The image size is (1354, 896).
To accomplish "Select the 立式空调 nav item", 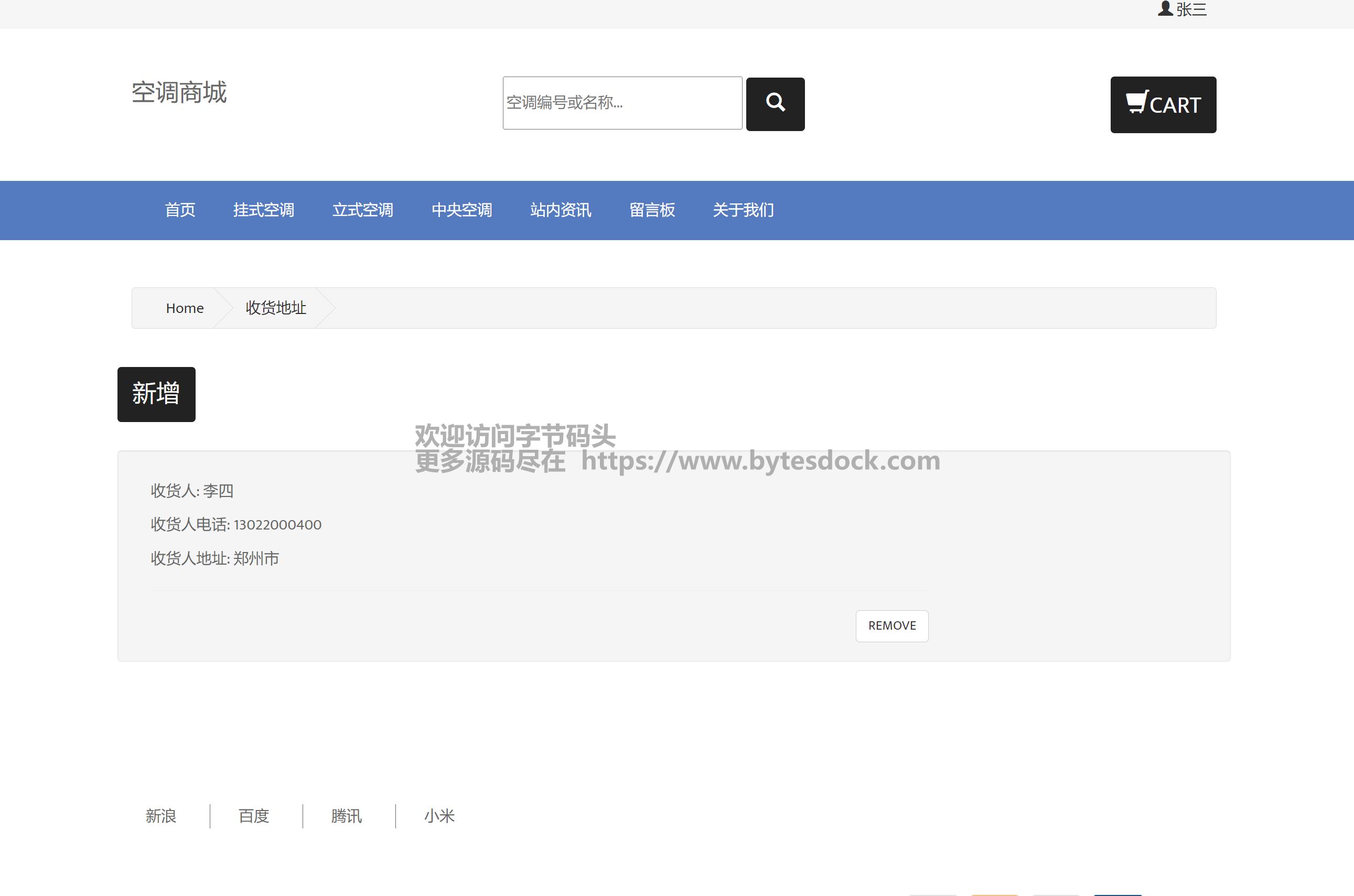I will (x=362, y=210).
